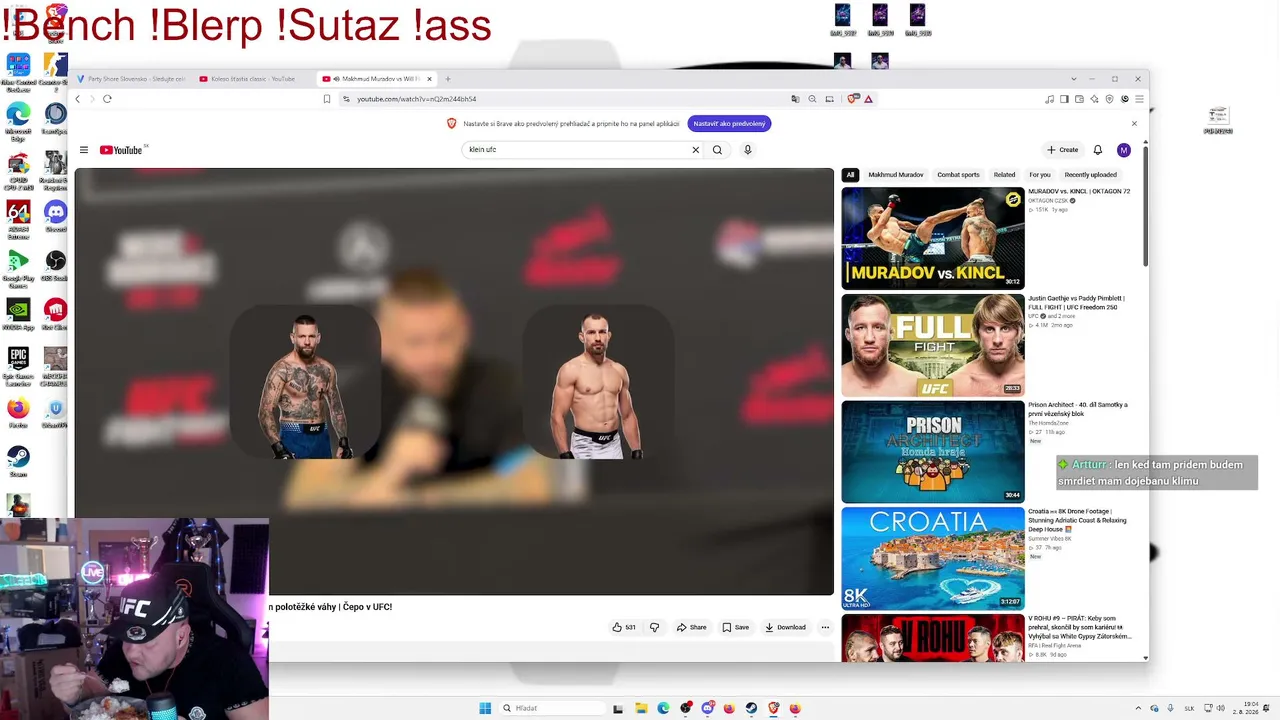
Task: Open the Croatia 8K drone footage thumbnail
Action: pos(933,558)
